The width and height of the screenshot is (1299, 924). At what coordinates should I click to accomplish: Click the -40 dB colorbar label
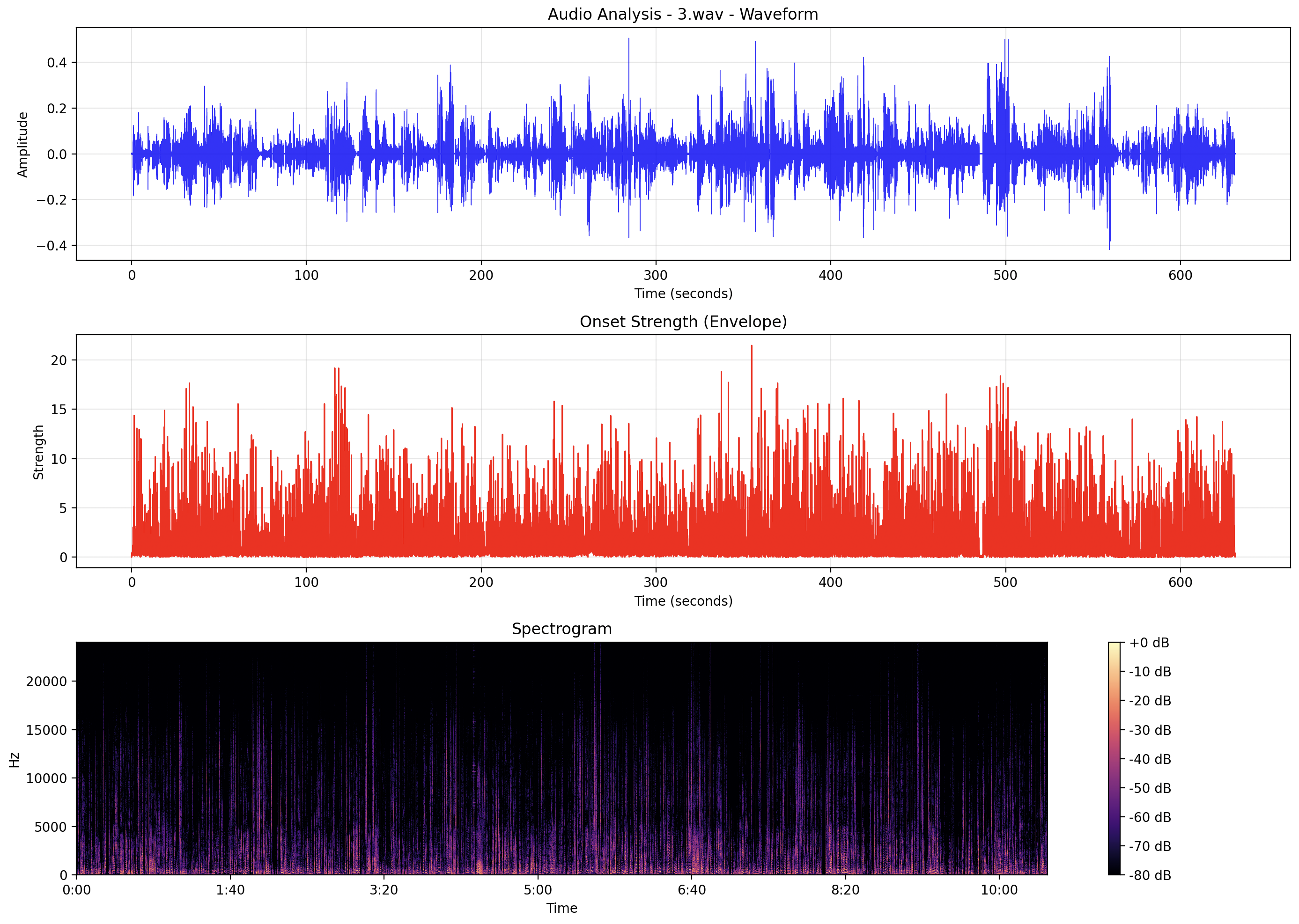click(1149, 759)
